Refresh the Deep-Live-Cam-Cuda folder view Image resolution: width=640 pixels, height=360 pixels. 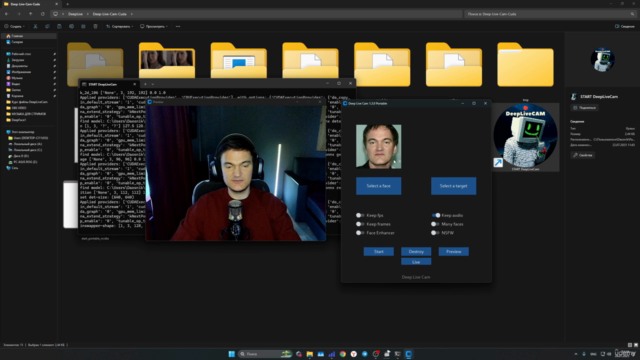coord(42,14)
